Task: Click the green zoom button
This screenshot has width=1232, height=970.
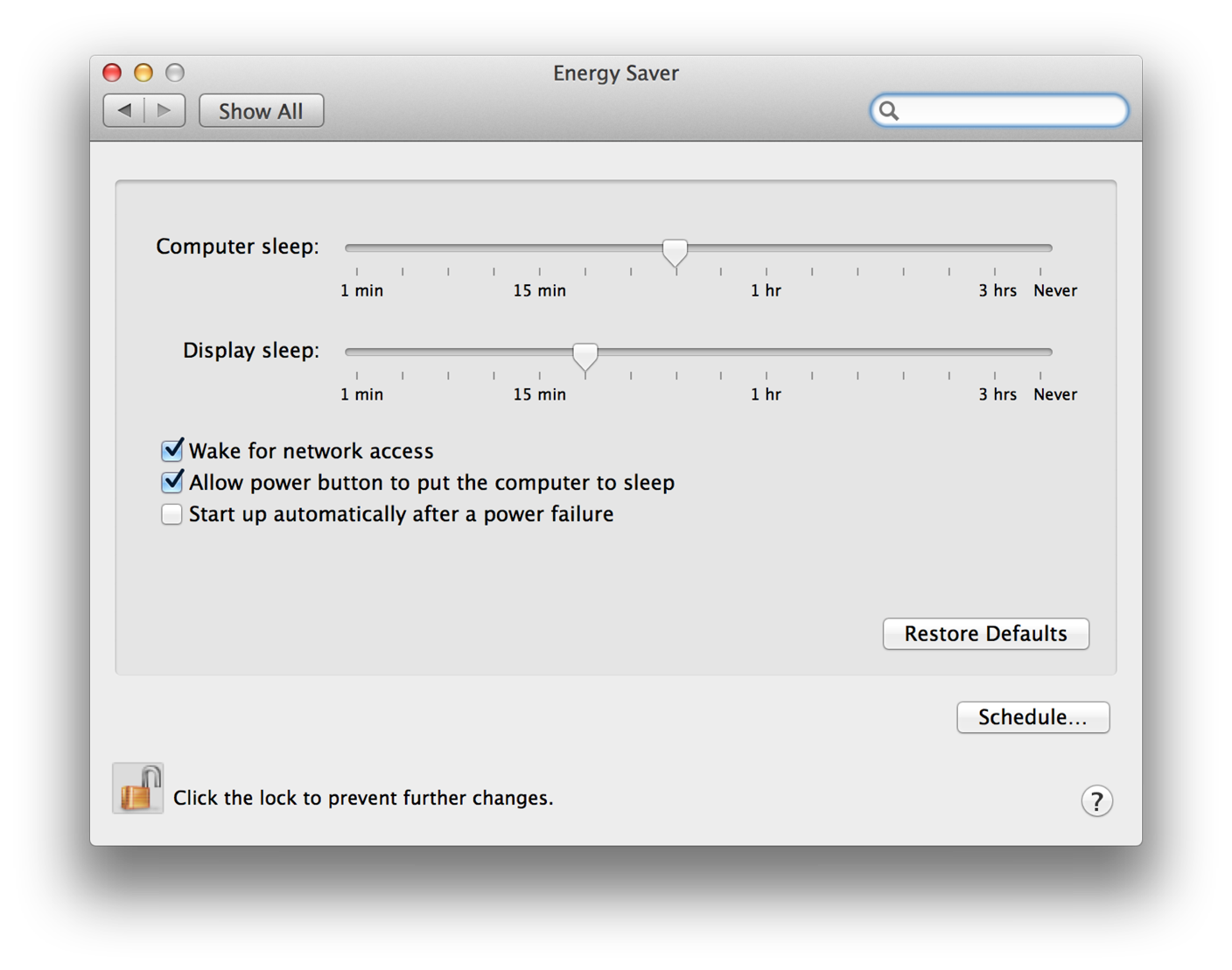Action: pos(175,73)
